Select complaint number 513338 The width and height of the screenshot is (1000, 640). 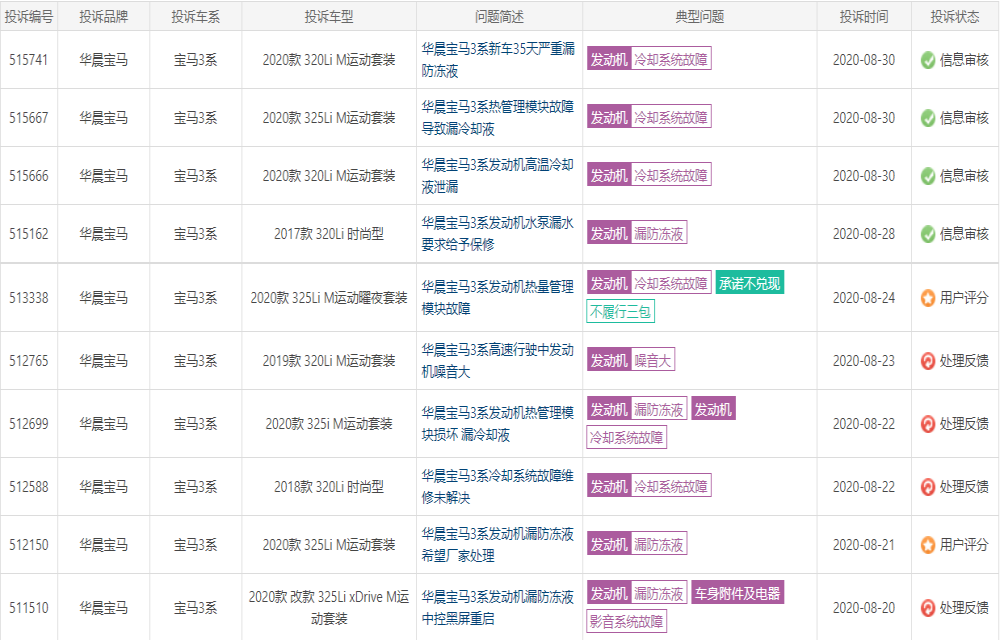coord(29,298)
